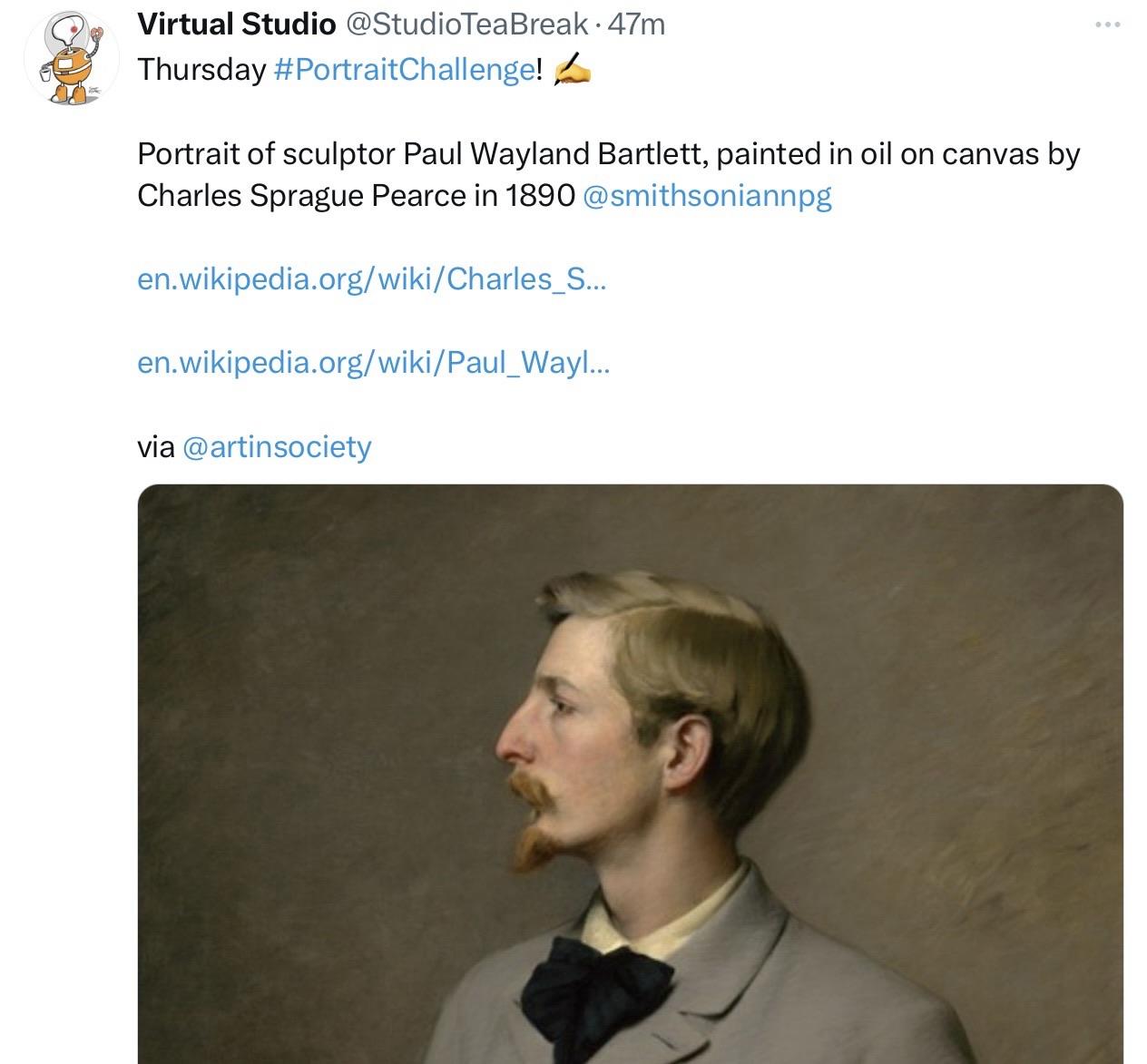Click the Virtual Studio display name
The height and width of the screenshot is (1064, 1147).
tap(236, 24)
